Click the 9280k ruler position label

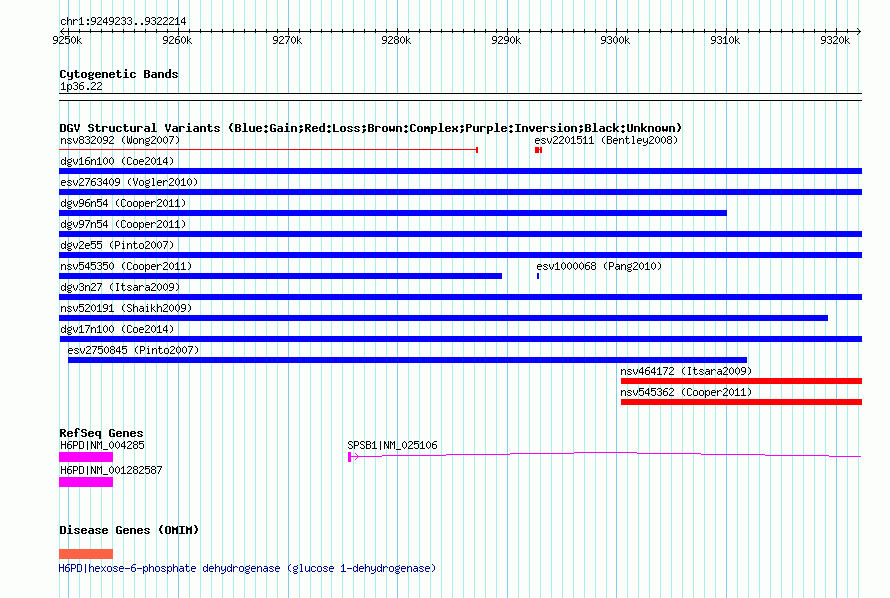tap(396, 40)
